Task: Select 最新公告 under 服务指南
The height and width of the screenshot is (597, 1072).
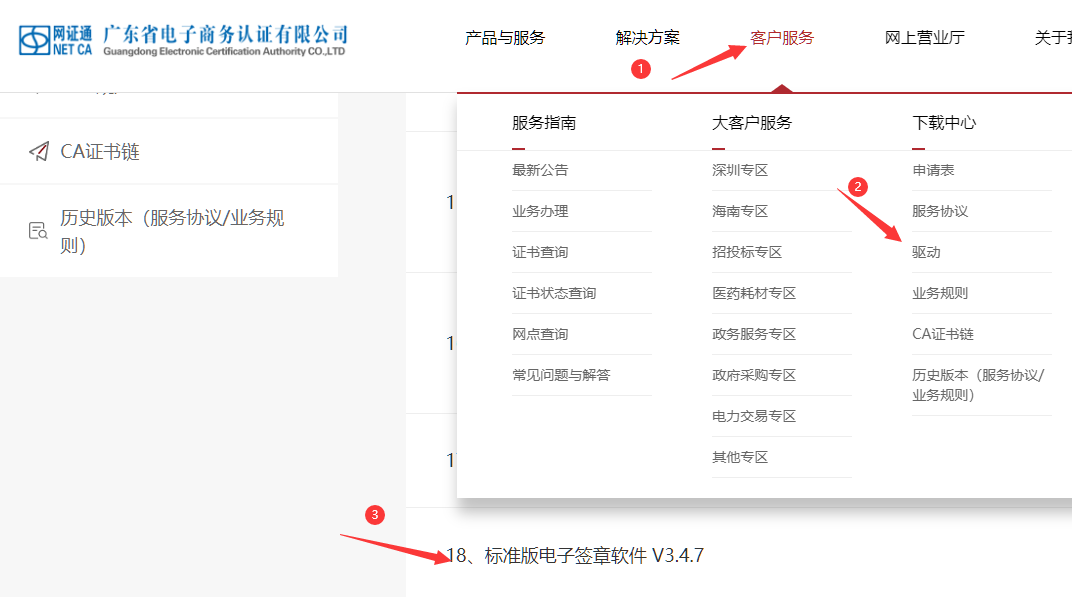Action: pyautogui.click(x=540, y=170)
